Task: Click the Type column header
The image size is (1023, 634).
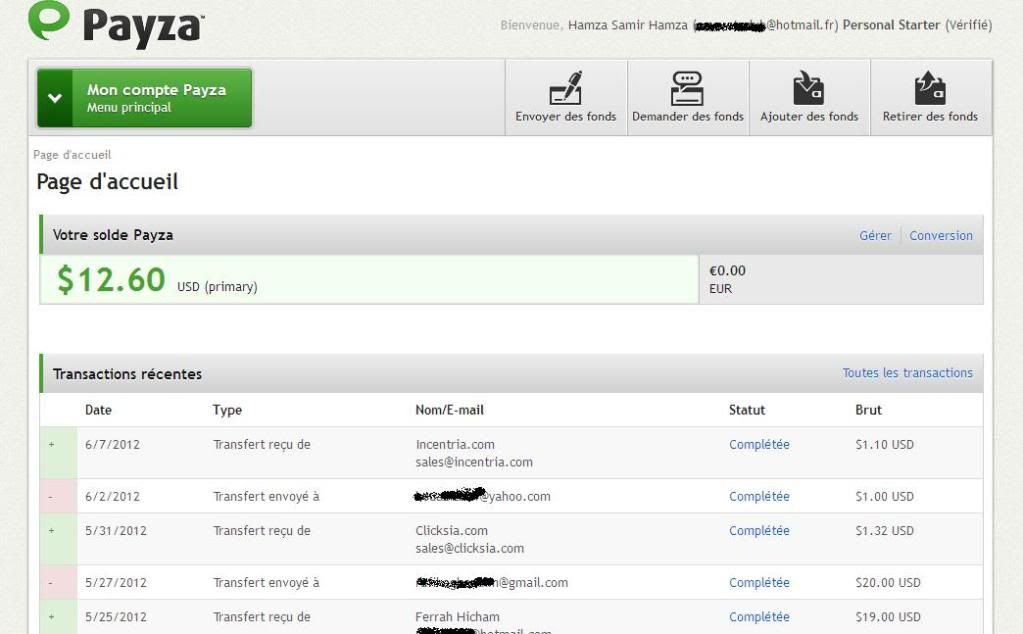Action: pyautogui.click(x=227, y=411)
